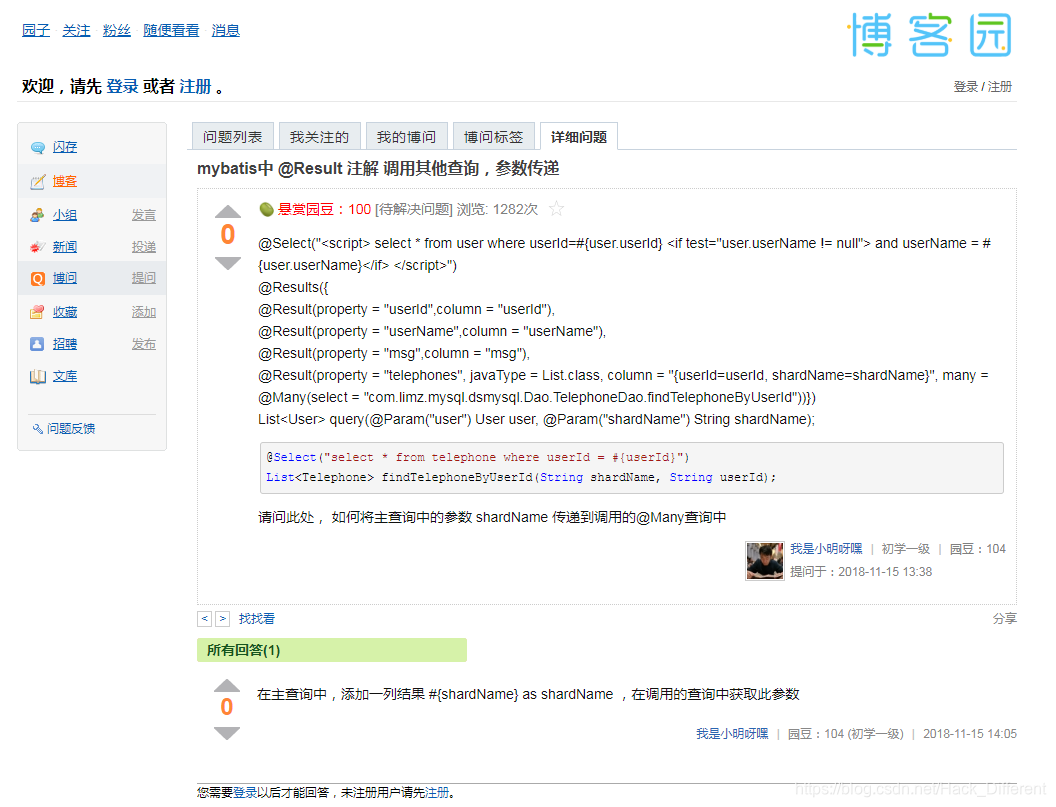Click the 博客园 logo
Viewport: 1056px width, 807px height.
(930, 35)
